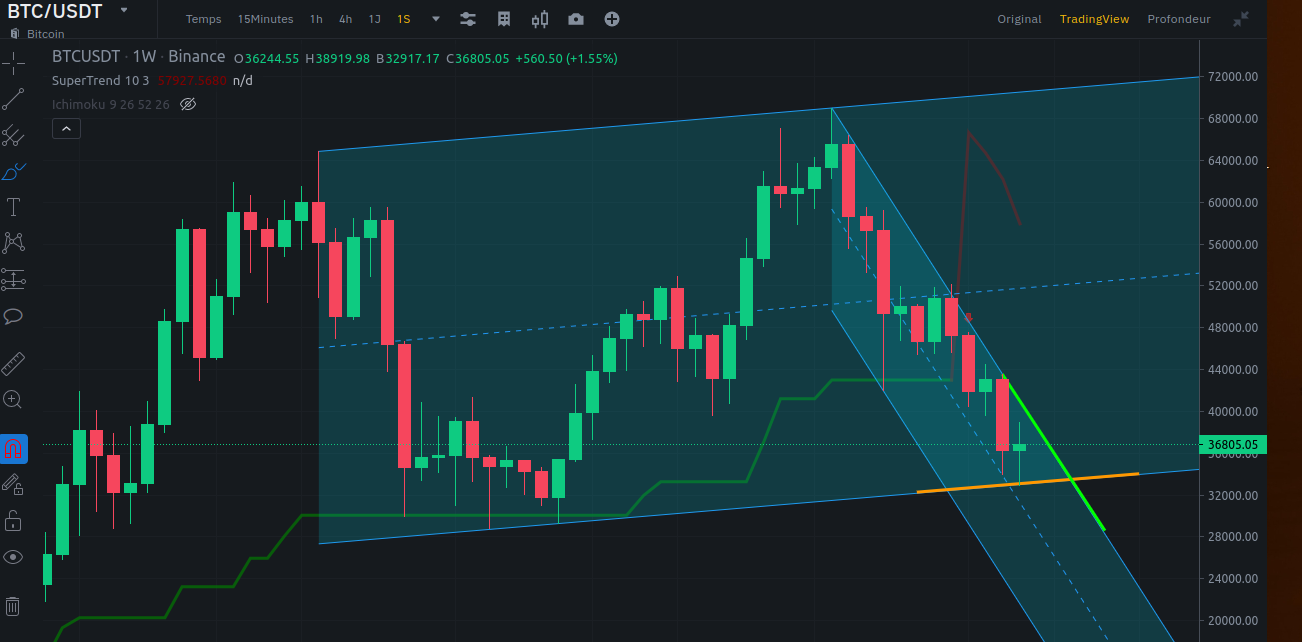Select the 1S weekly interval
This screenshot has width=1302, height=642.
click(x=403, y=19)
